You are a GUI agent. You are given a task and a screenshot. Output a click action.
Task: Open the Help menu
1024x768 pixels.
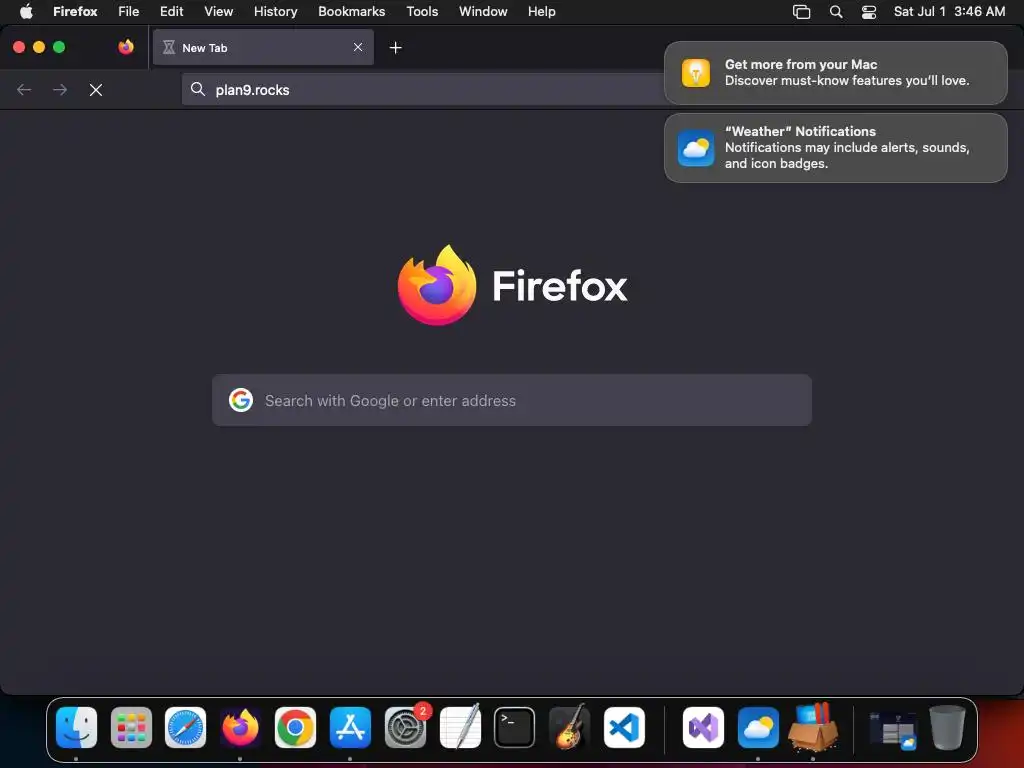pos(542,11)
